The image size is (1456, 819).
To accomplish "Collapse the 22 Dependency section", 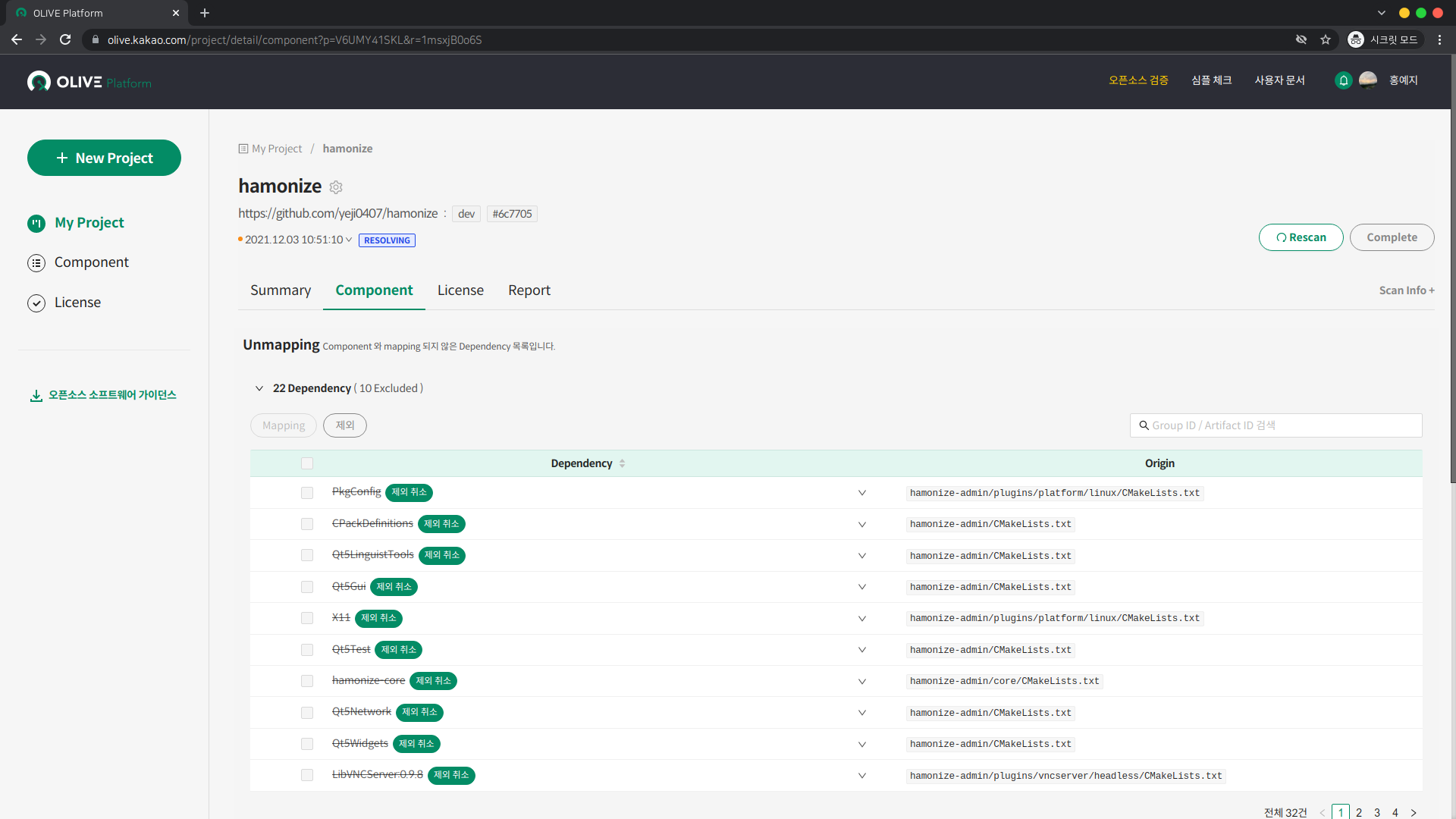I will pos(259,388).
